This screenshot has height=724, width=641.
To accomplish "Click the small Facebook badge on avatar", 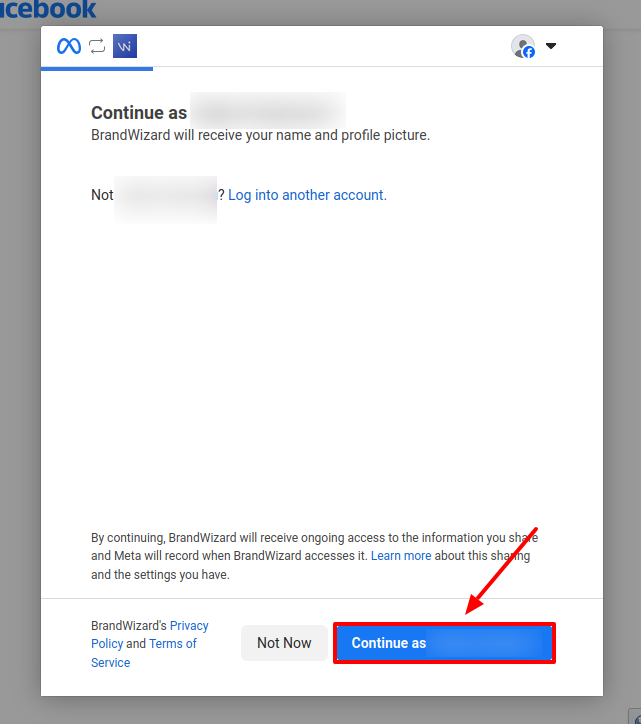I will 529,52.
